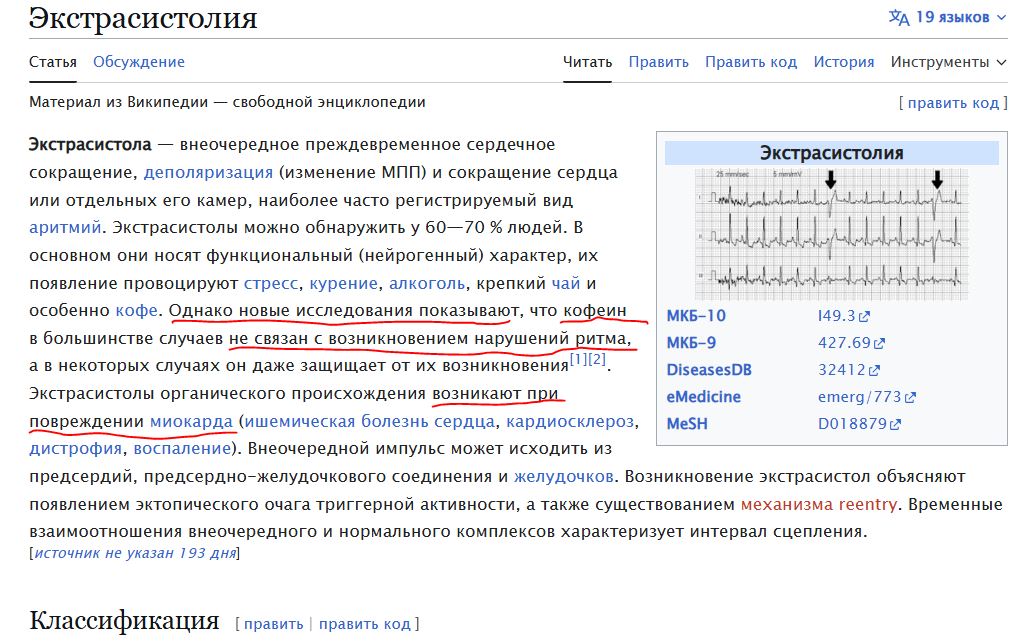
Task: Follow the миокарда link
Action: click(x=191, y=421)
